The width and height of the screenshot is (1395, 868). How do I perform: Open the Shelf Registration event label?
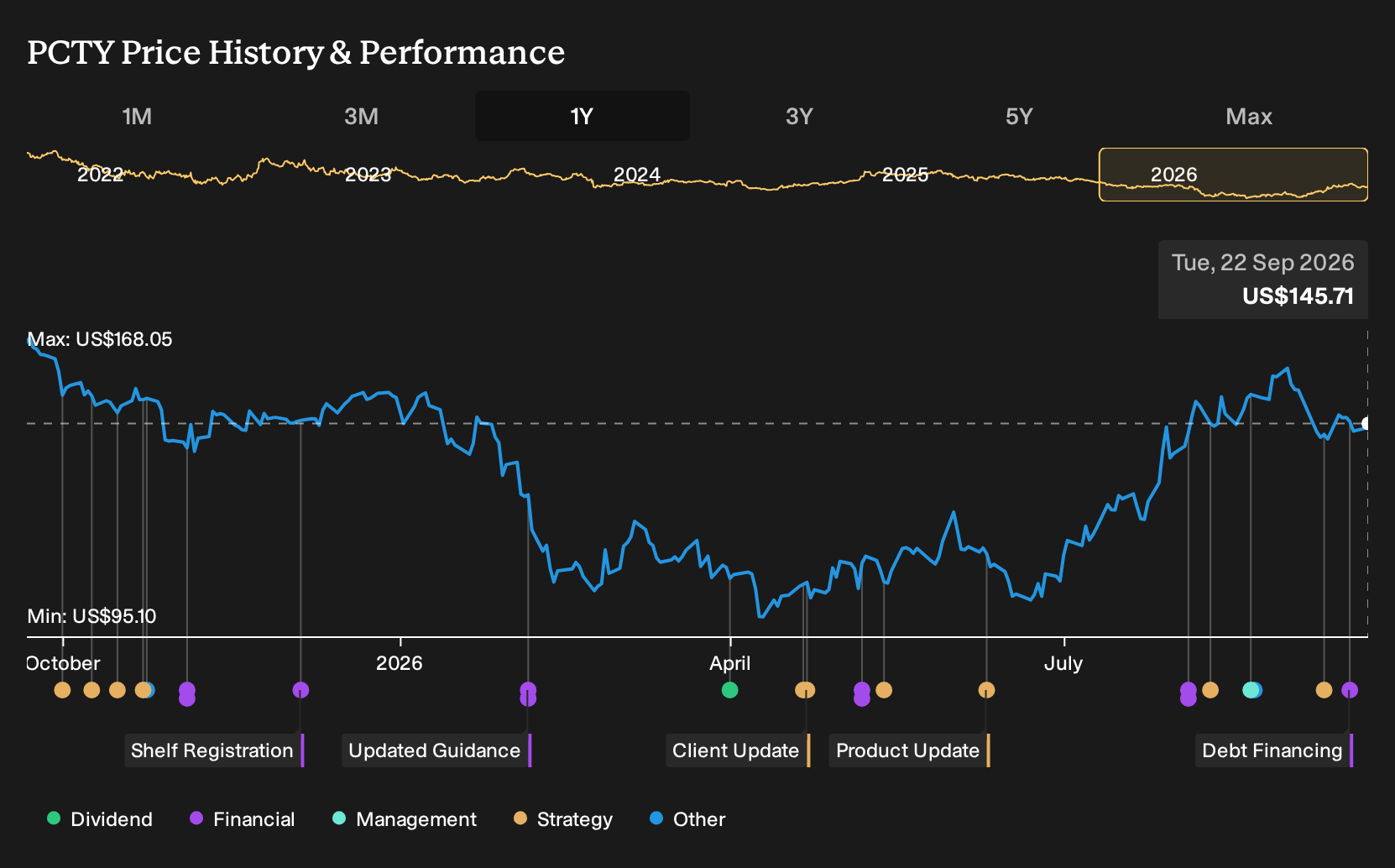tap(214, 750)
